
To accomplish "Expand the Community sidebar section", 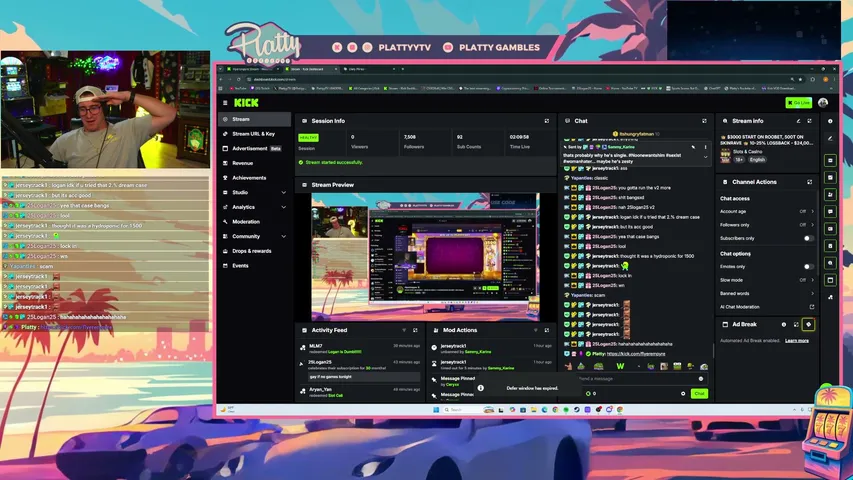I will (x=283, y=237).
